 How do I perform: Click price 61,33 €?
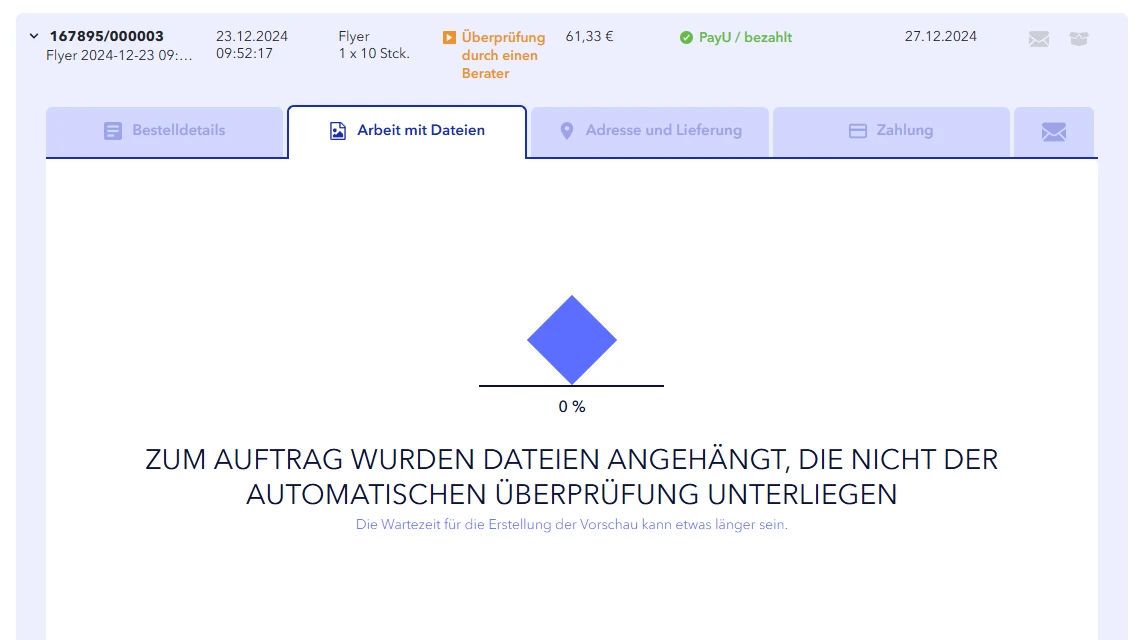[x=590, y=36]
